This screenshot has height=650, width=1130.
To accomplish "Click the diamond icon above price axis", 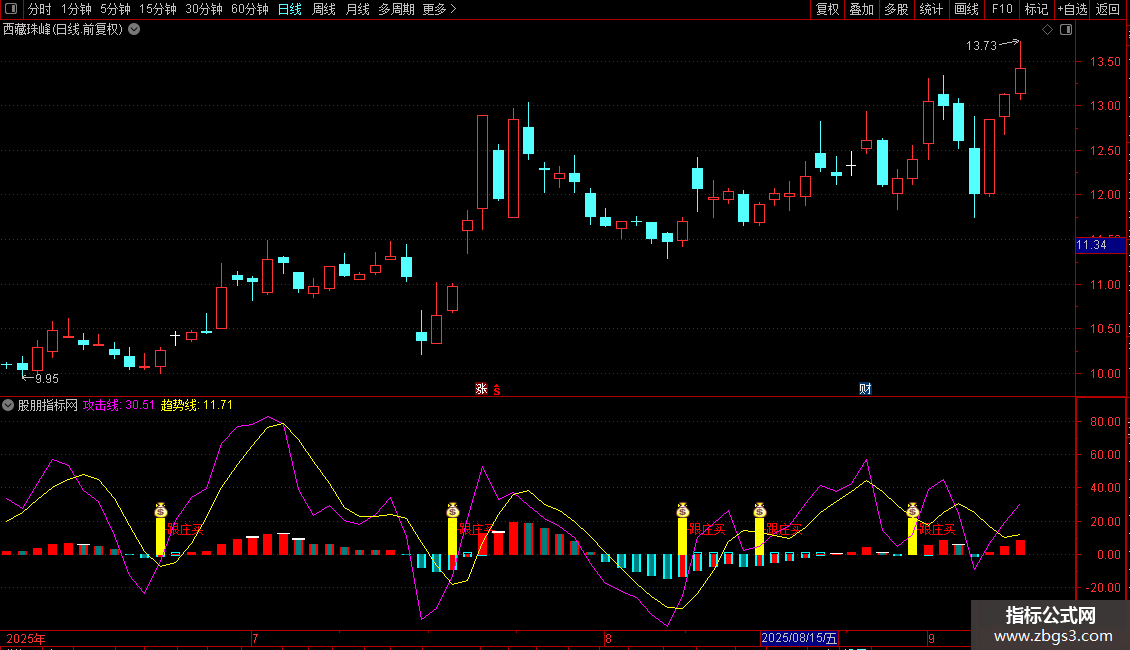I will click(x=1048, y=30).
